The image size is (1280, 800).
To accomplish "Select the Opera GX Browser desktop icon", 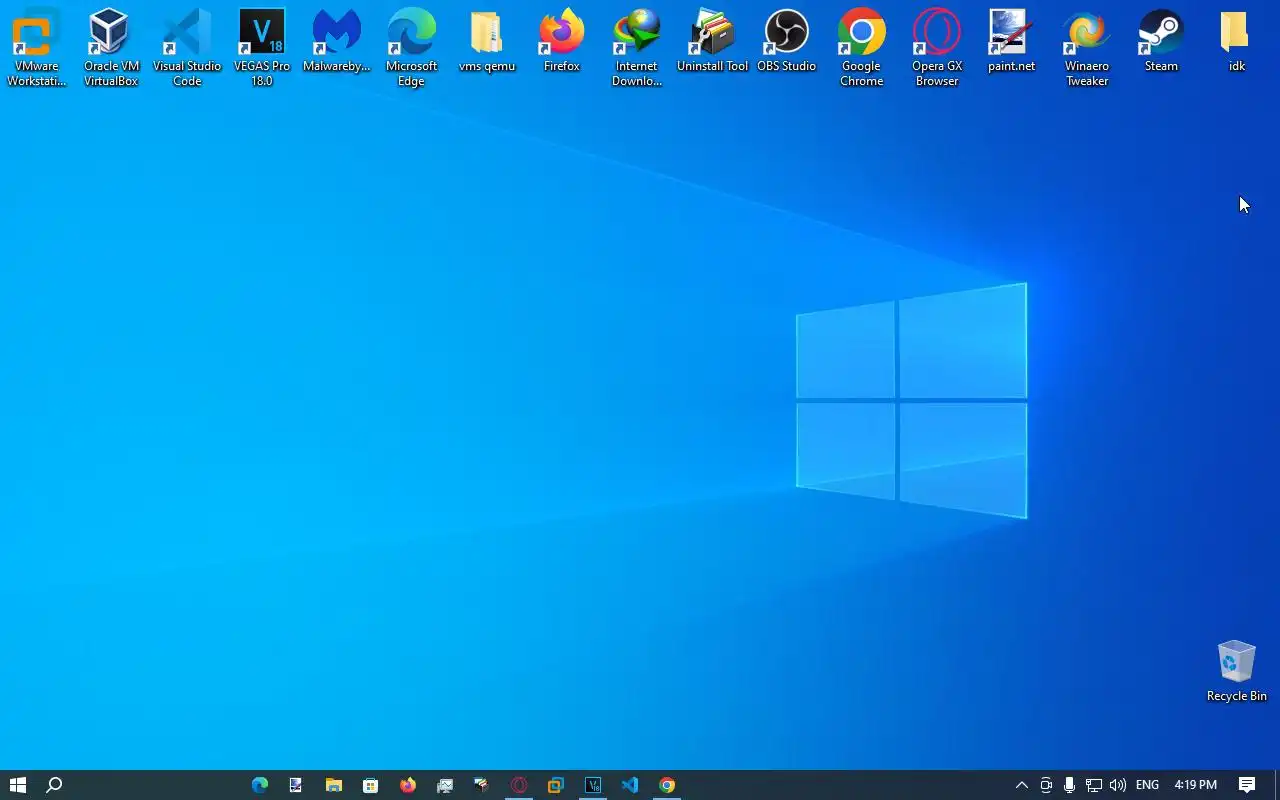I will pyautogui.click(x=937, y=48).
